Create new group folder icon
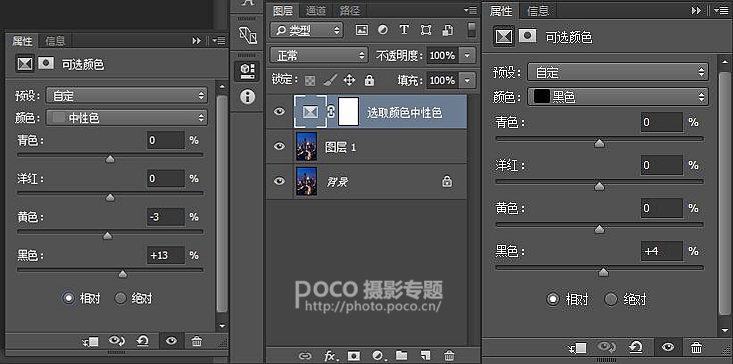Viewport: 733px width, 364px height. (402, 355)
